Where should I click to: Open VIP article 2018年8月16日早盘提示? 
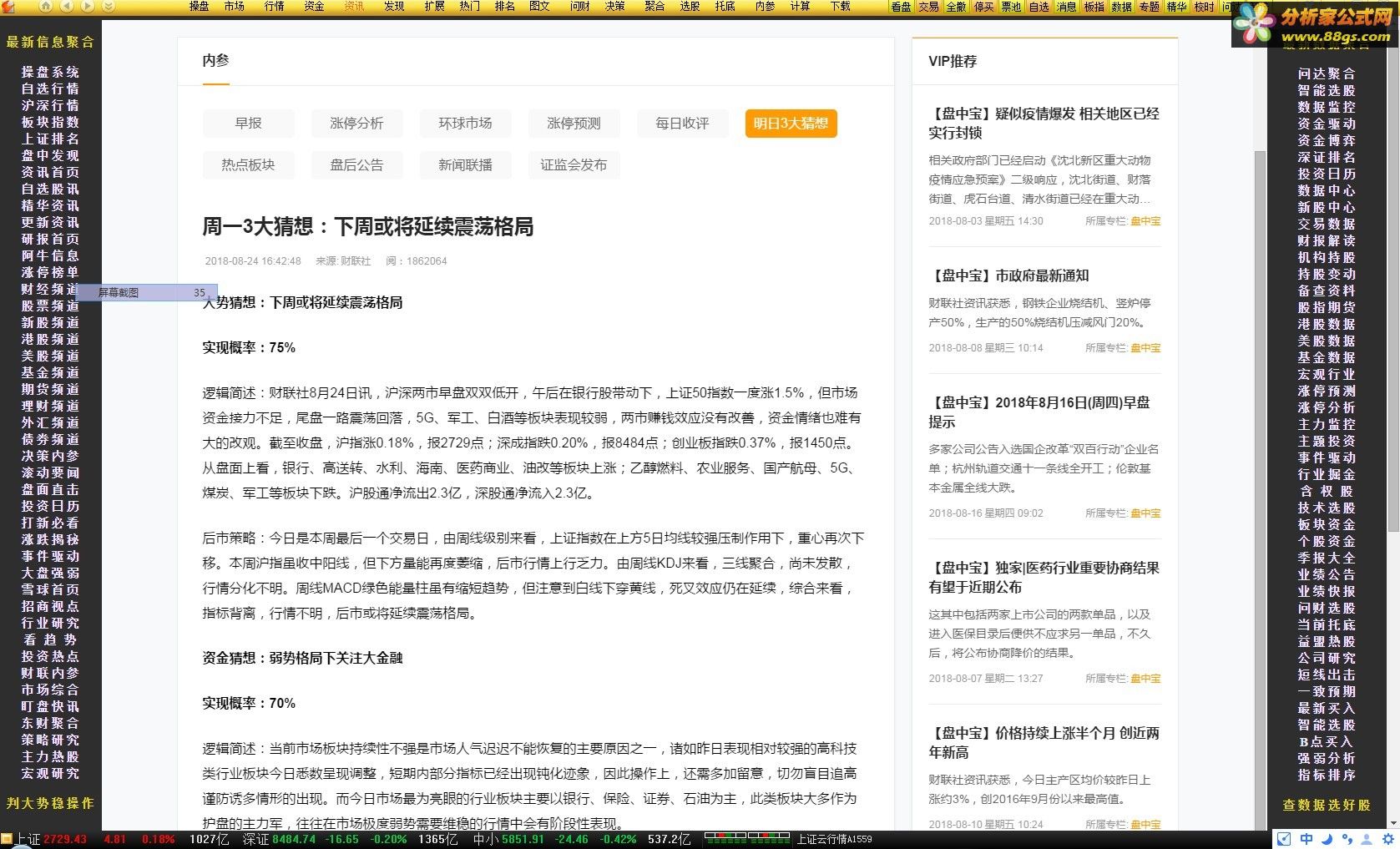[x=1039, y=412]
